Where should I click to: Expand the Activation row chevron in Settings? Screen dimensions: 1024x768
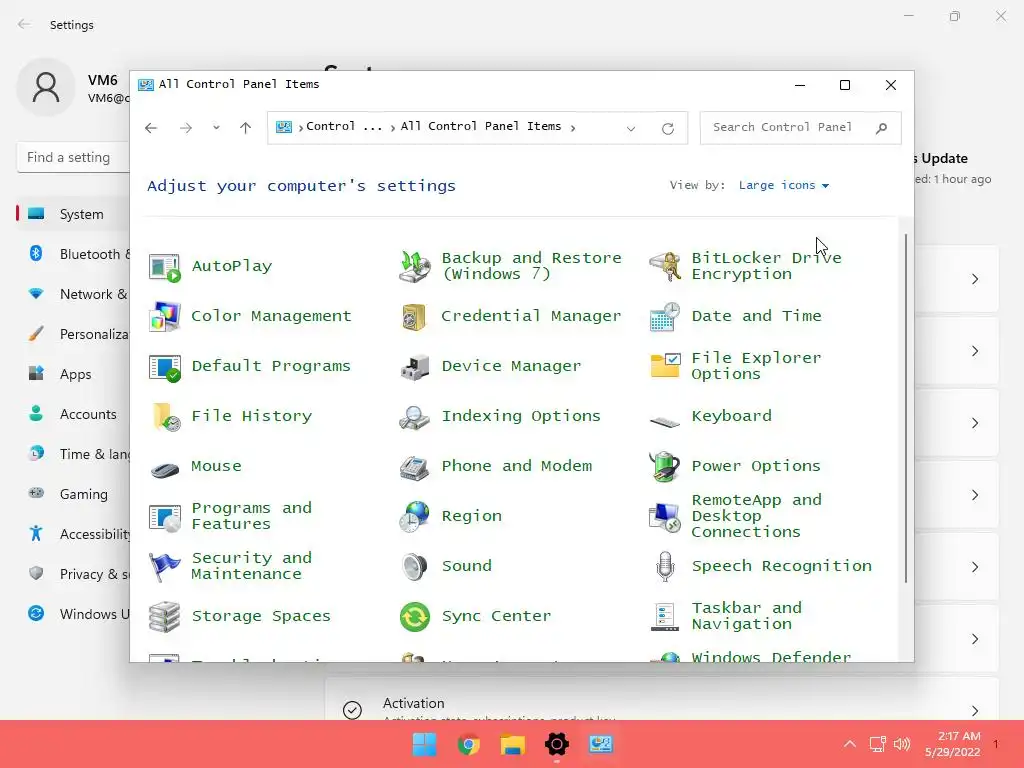coord(974,710)
